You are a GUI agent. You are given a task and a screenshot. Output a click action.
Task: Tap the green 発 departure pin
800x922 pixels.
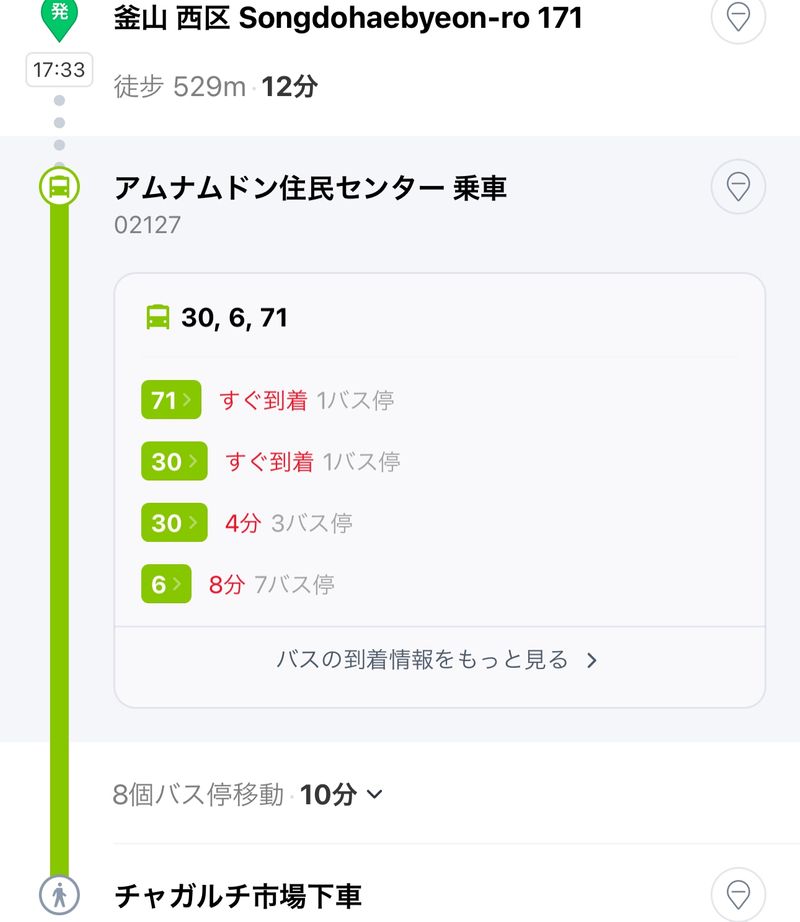(59, 17)
